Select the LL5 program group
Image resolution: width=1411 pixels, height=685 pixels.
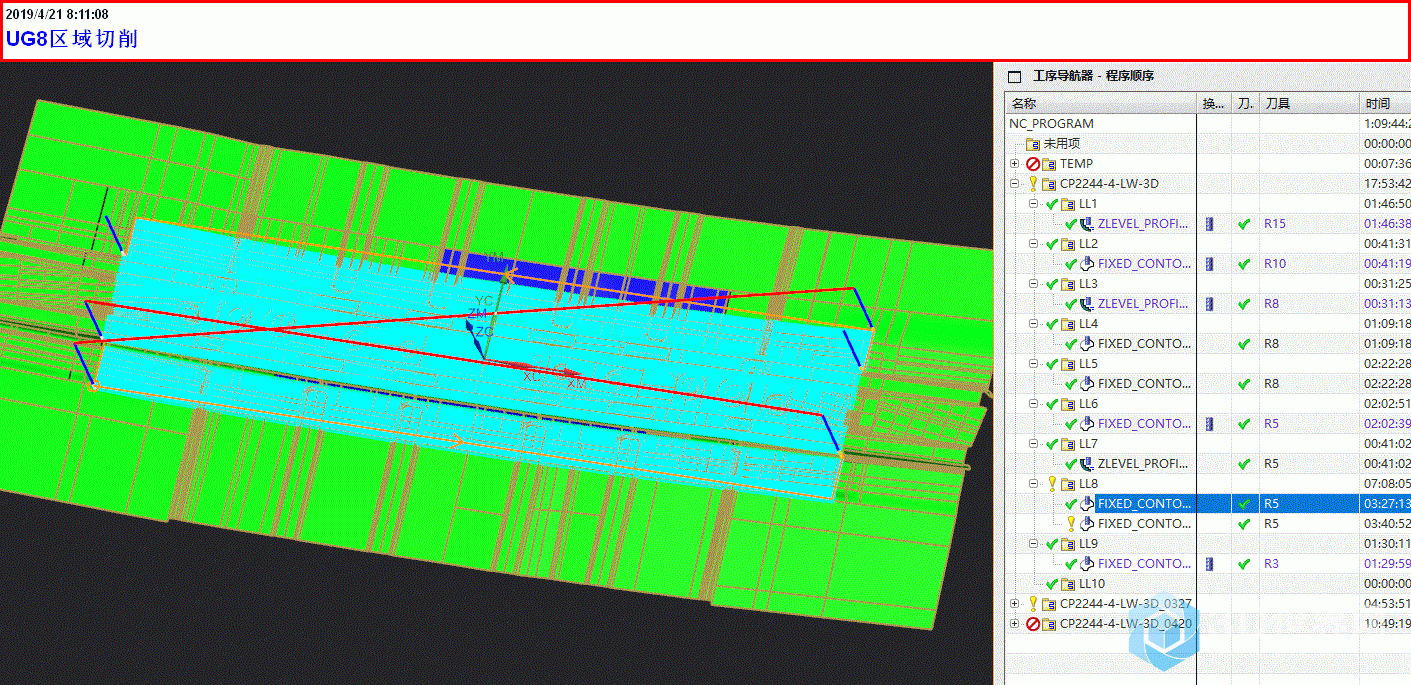pyautogui.click(x=1088, y=364)
